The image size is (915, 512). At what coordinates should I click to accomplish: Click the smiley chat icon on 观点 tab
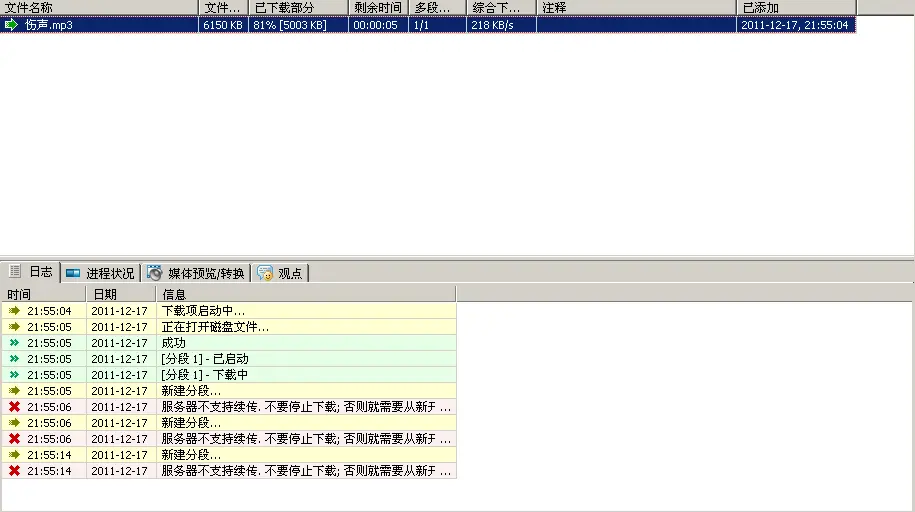click(264, 273)
